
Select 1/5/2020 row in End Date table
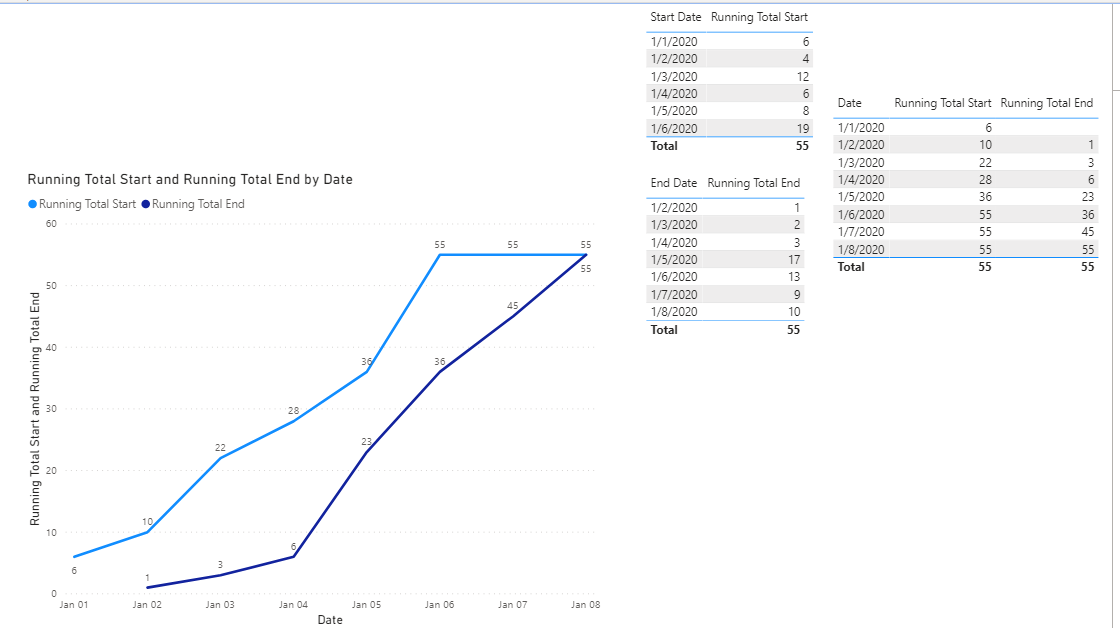(725, 259)
